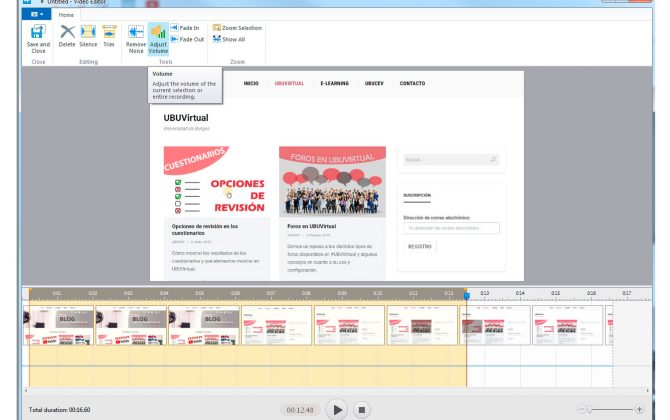Click the blue playhead marker on timeline
Viewport: 670px width, 420px height.
(467, 295)
